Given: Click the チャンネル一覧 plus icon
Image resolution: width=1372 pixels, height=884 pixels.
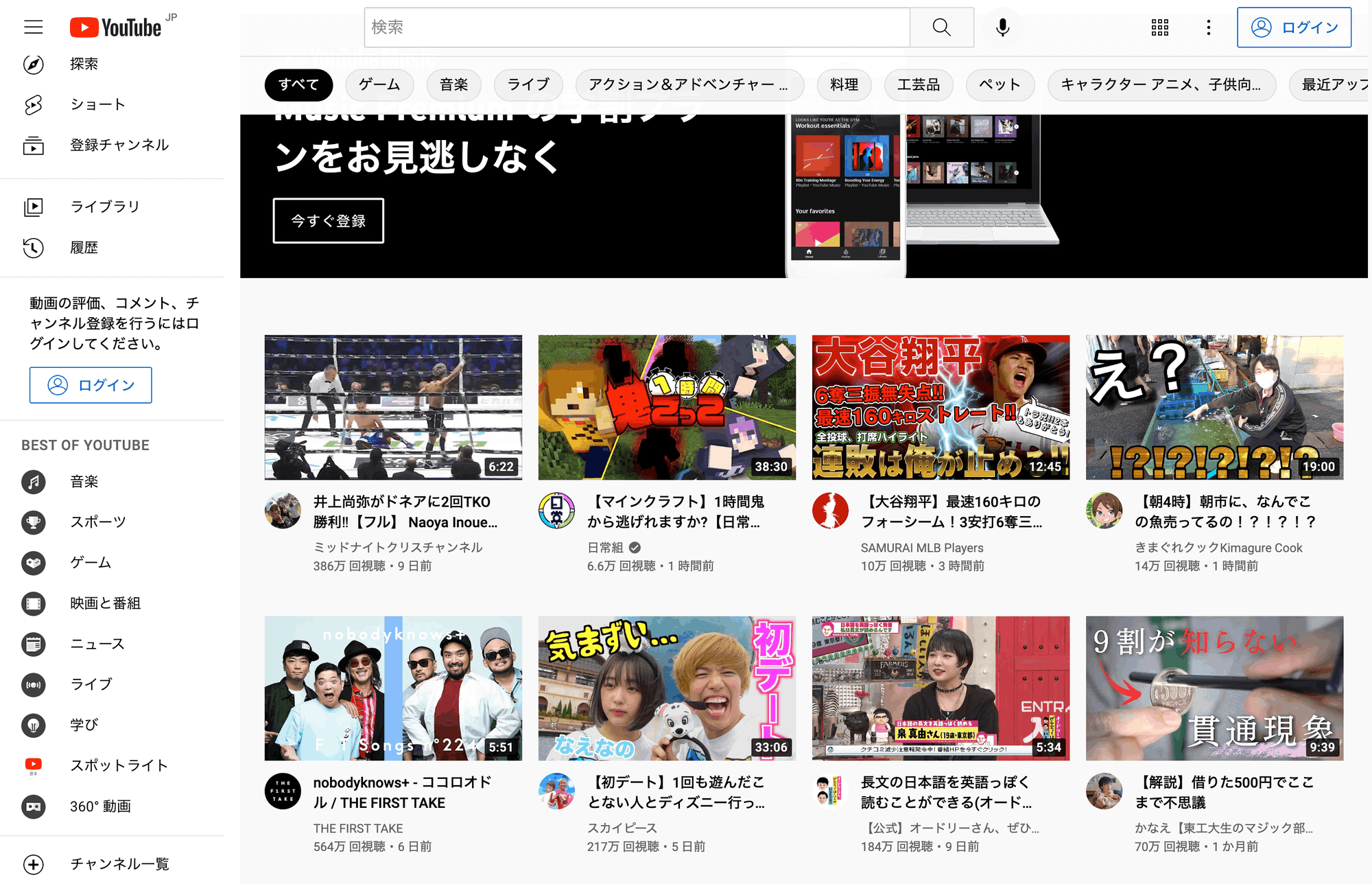Looking at the screenshot, I should click(34, 864).
